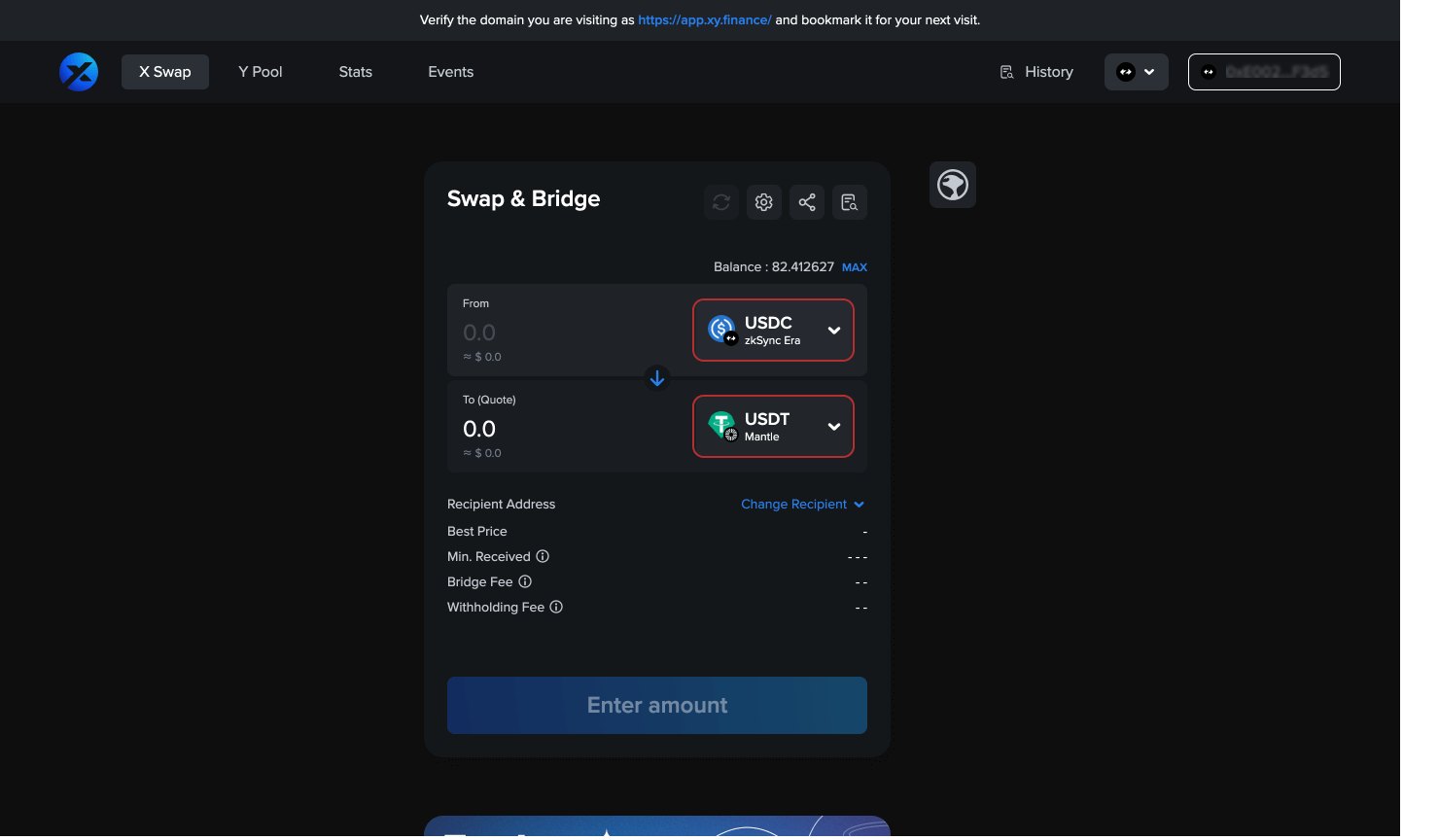Viewport: 1439px width, 840px height.
Task: Open the X Swap tab
Action: 165,72
